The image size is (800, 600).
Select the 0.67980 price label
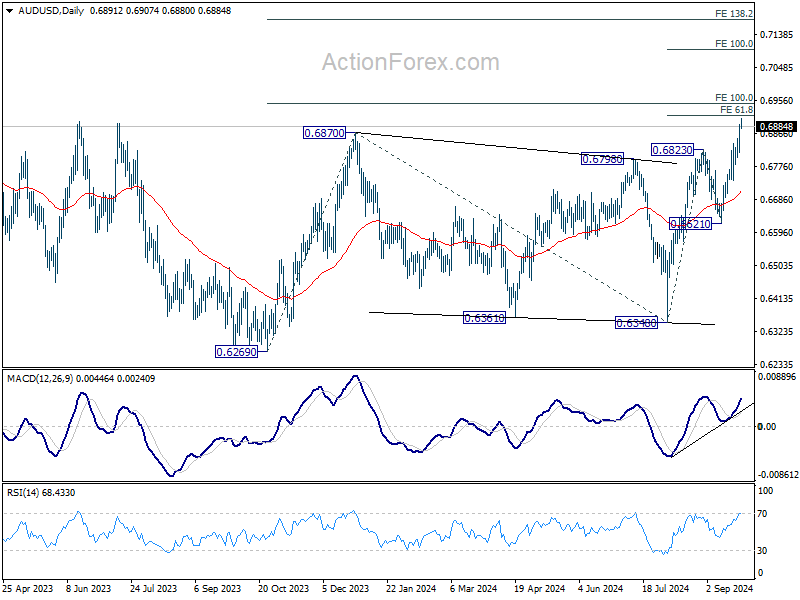pyautogui.click(x=603, y=159)
